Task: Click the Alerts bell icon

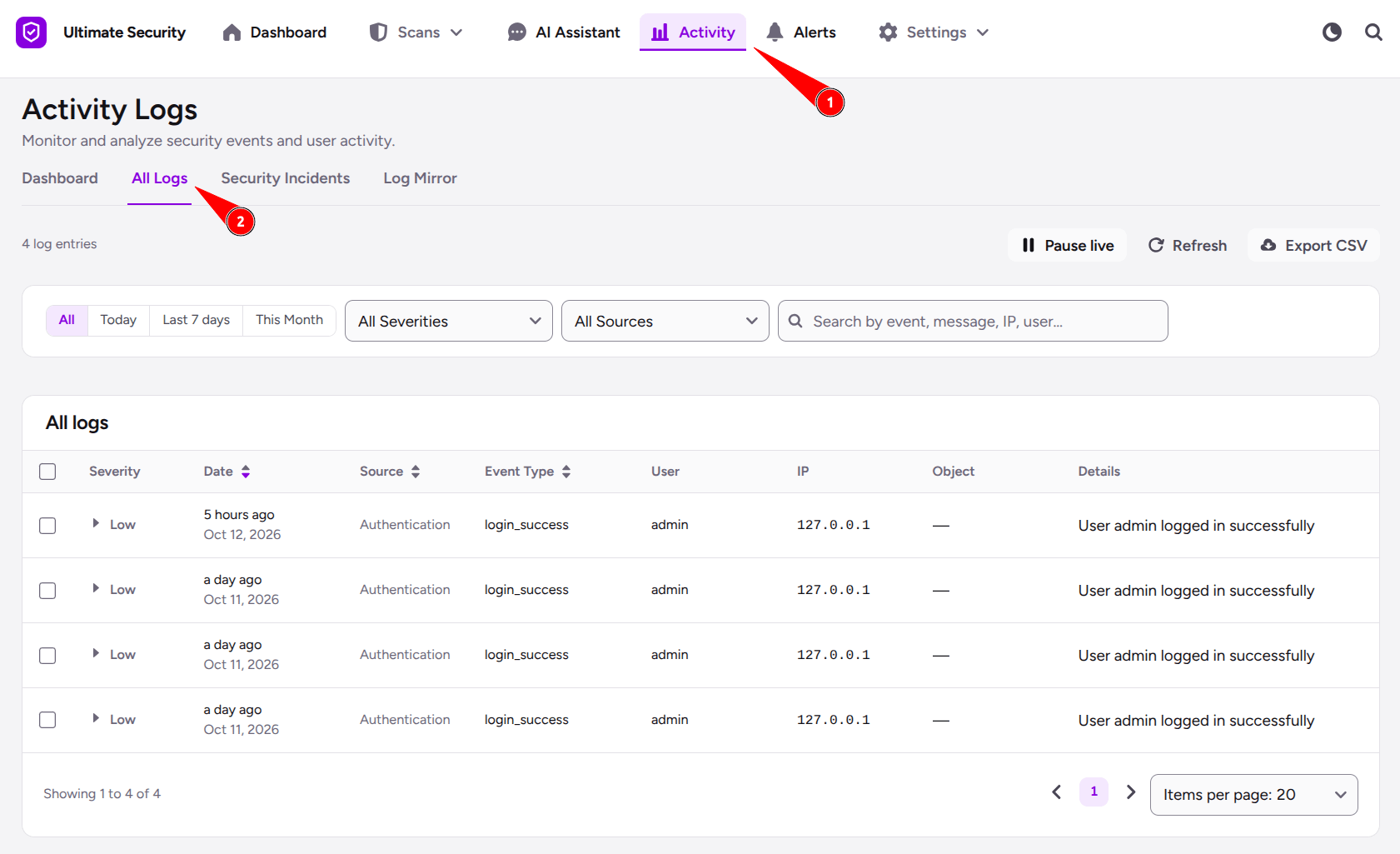Action: pyautogui.click(x=775, y=32)
